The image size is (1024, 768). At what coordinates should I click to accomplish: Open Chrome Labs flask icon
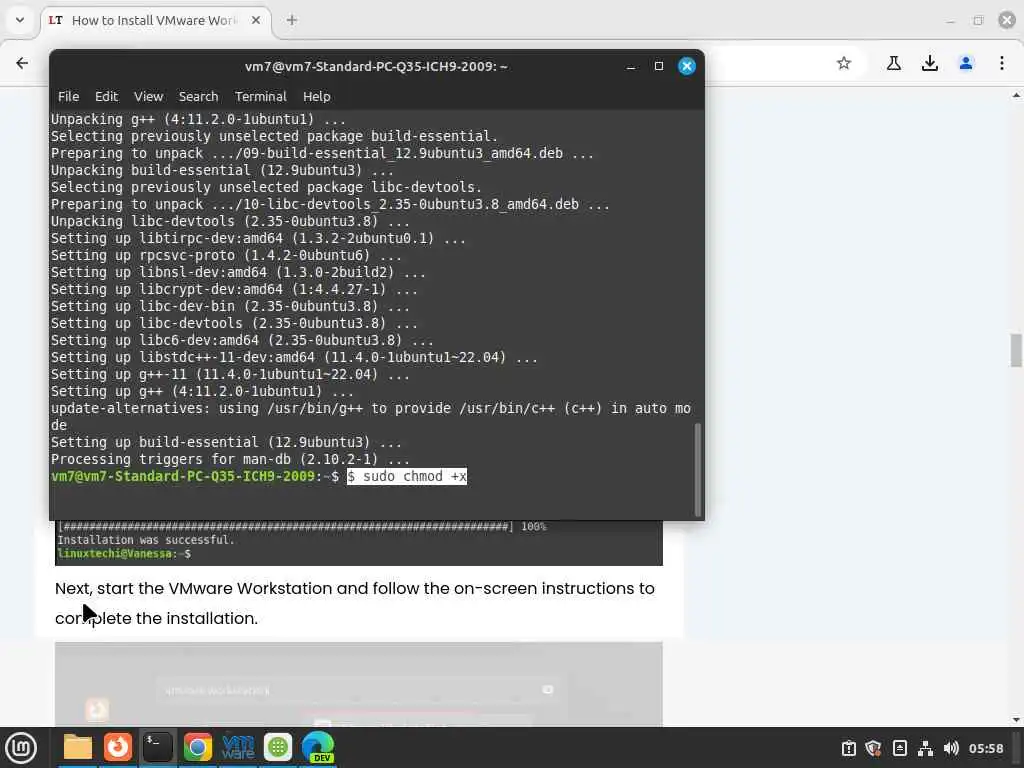tap(894, 63)
